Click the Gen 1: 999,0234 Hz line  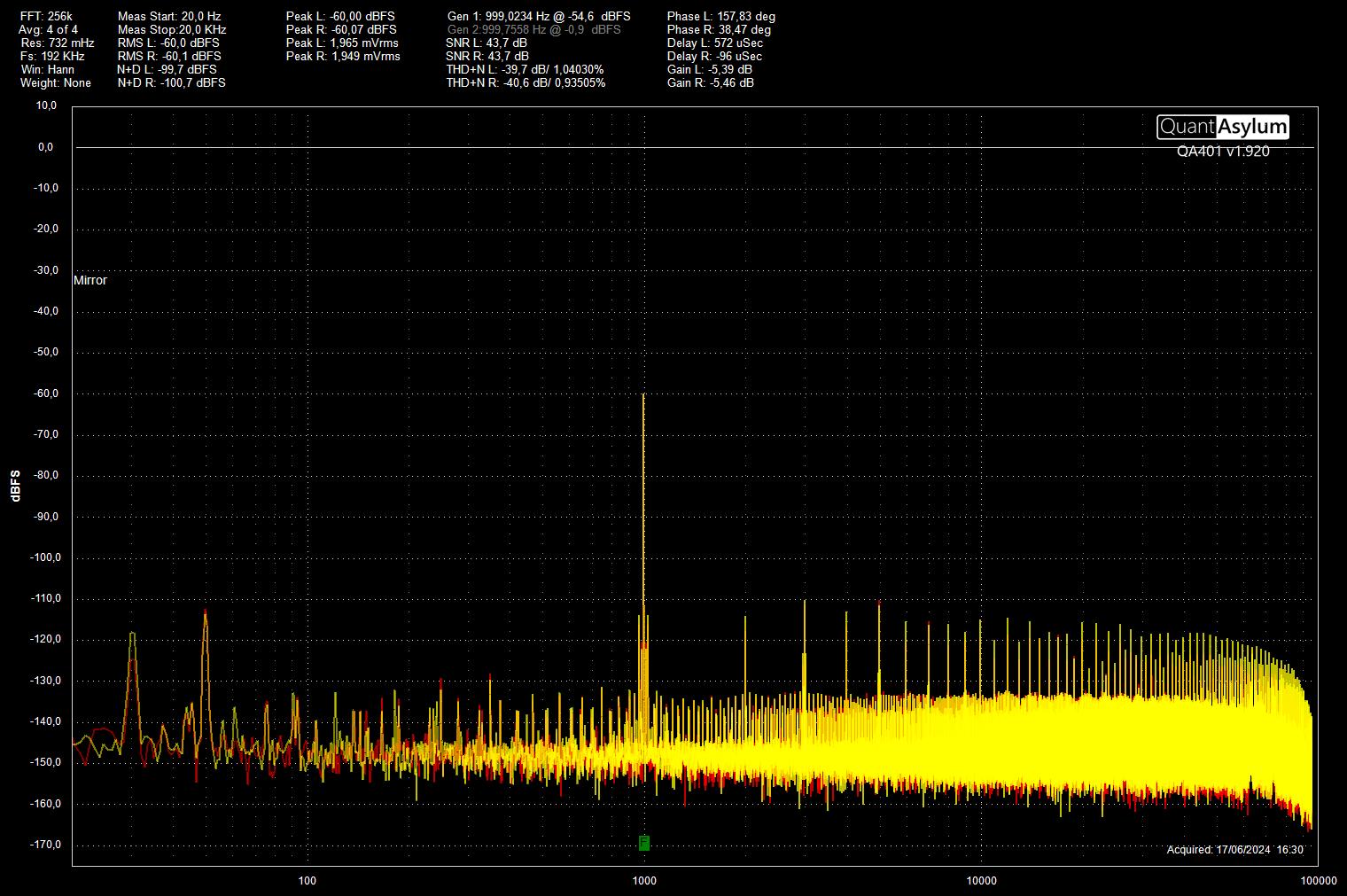pyautogui.click(x=539, y=16)
